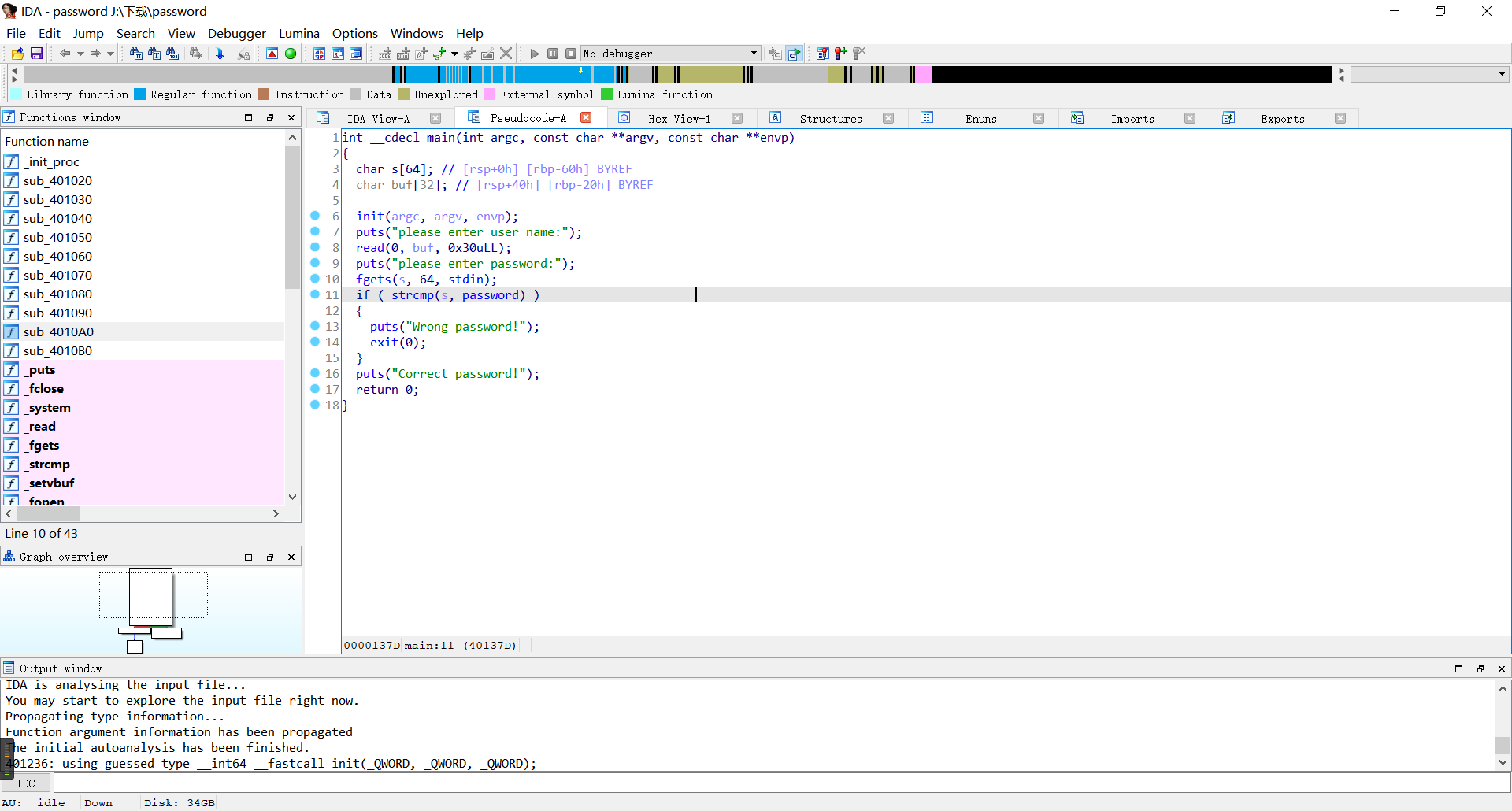
Task: Click the blue down arrow jump icon
Action: coord(220,54)
